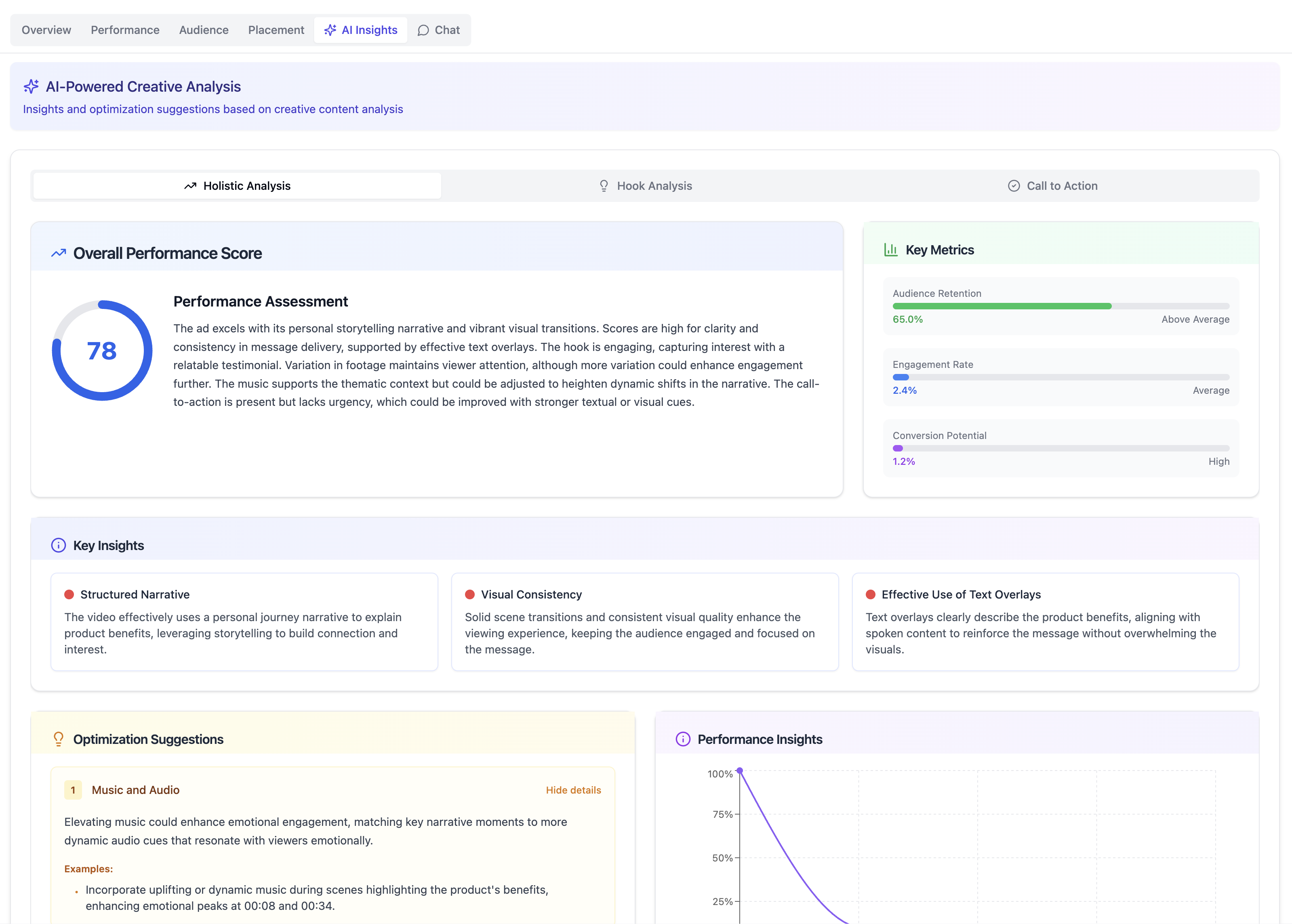Click the number 1 badge on Music and Audio
1292x924 pixels.
73,790
